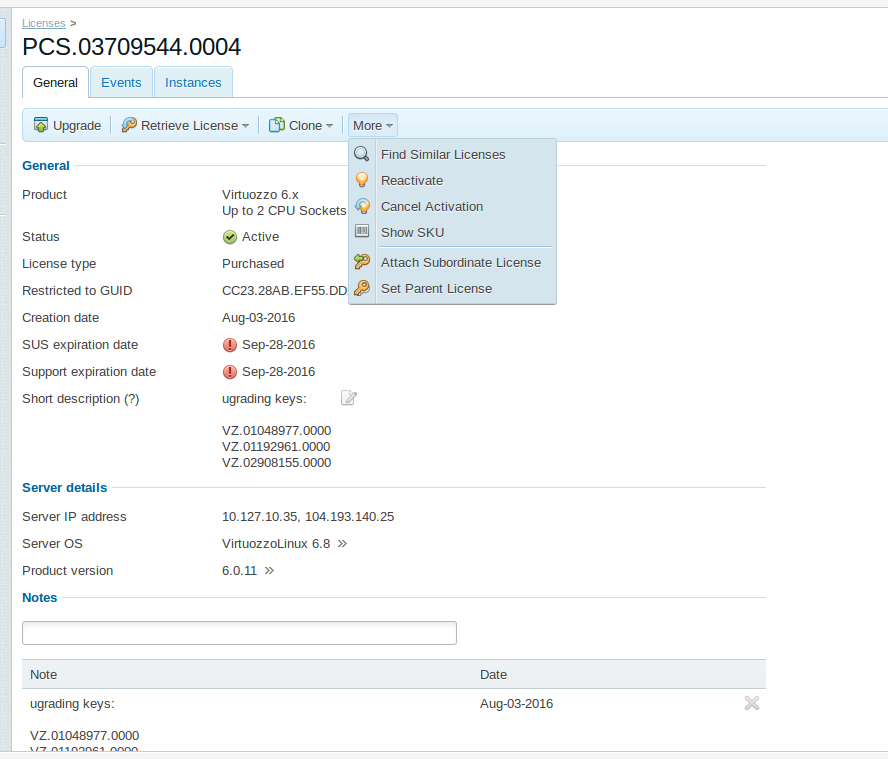
Task: Open the Instances tab
Action: 193,83
